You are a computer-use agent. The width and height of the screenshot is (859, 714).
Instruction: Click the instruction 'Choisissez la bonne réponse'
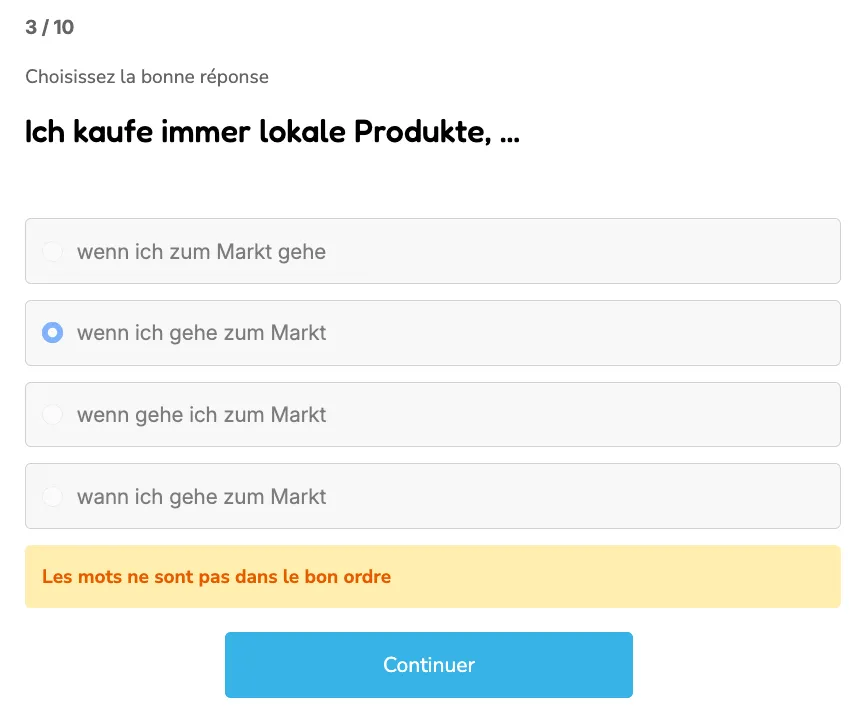146,77
